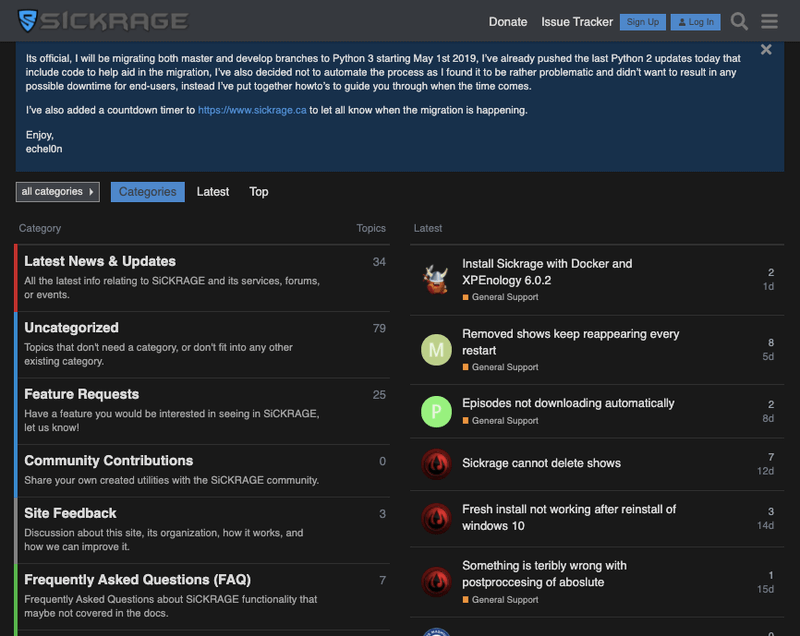This screenshot has width=800, height=636.
Task: Click the SiCKRAGE shield logo
Action: tap(28, 21)
